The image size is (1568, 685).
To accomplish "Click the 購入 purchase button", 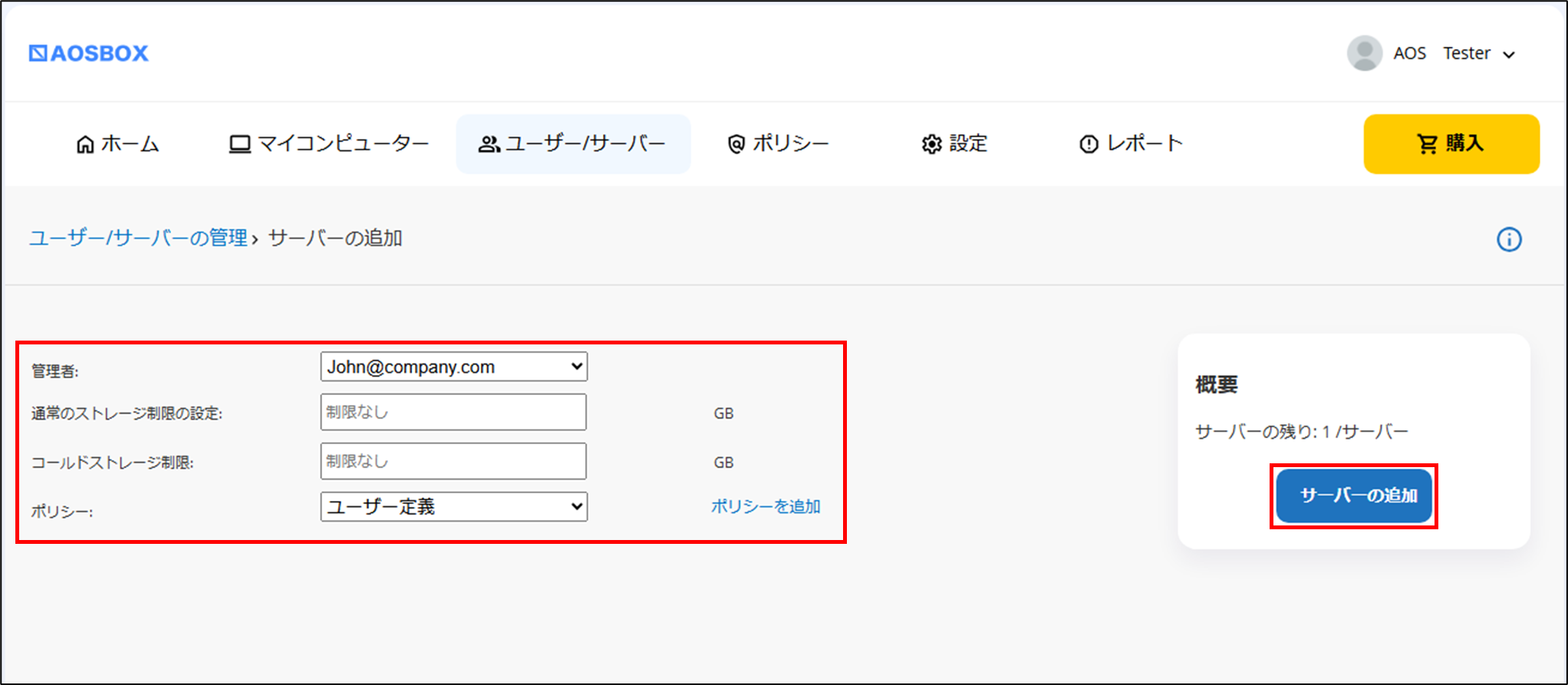I will (1451, 143).
